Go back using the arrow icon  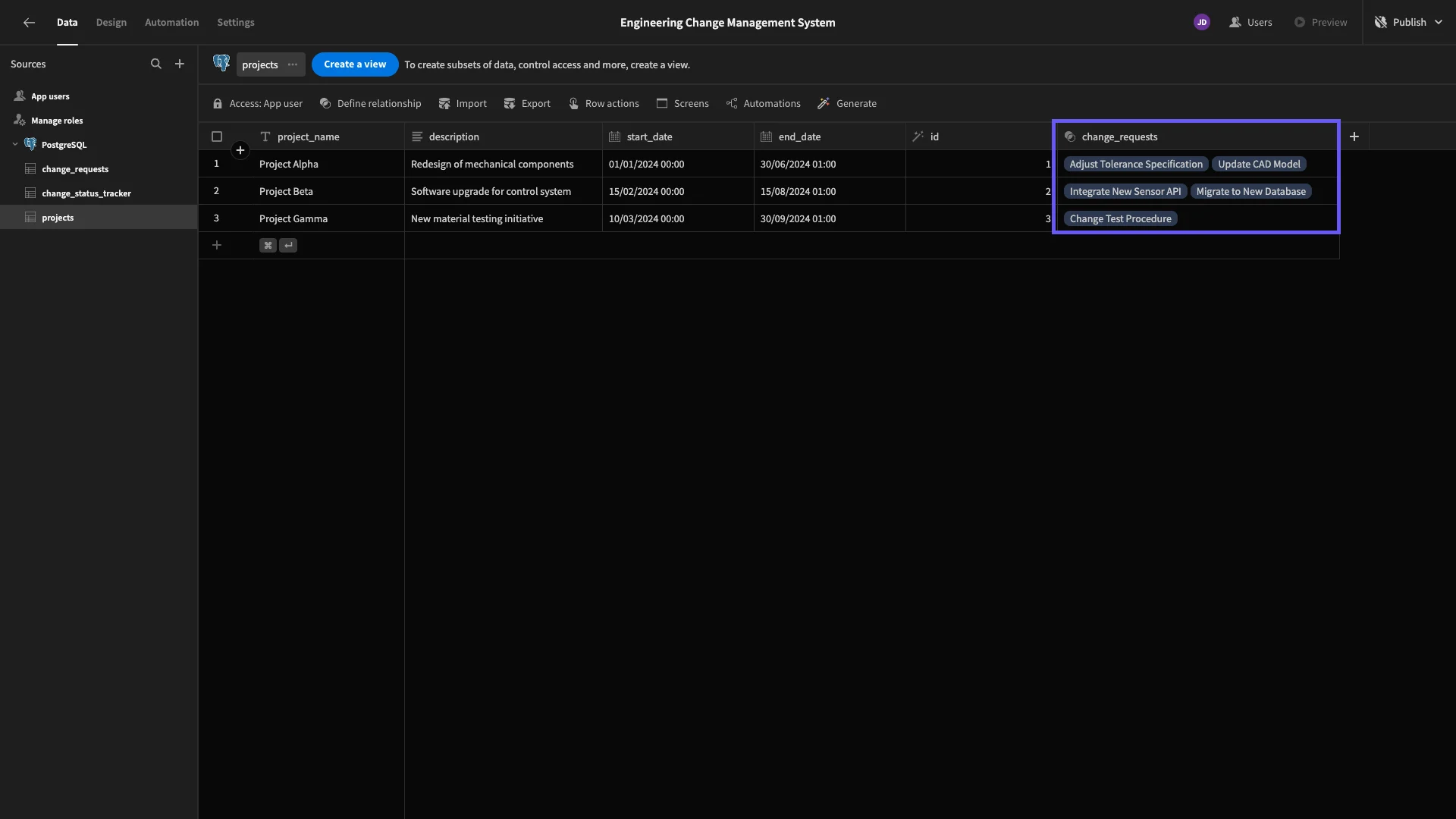click(x=29, y=23)
